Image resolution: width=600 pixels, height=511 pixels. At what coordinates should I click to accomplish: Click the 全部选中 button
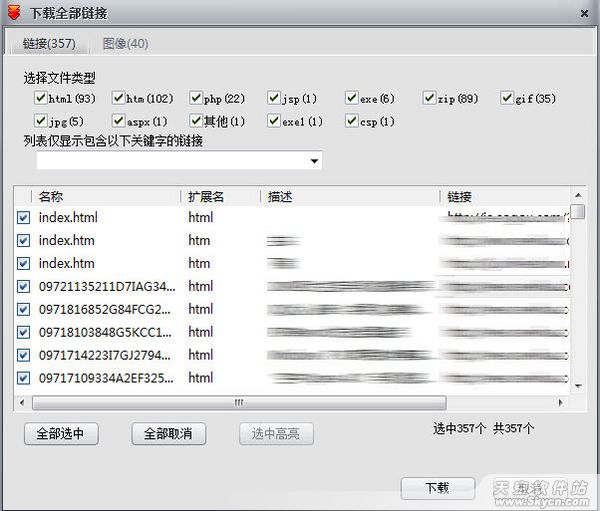(x=66, y=433)
